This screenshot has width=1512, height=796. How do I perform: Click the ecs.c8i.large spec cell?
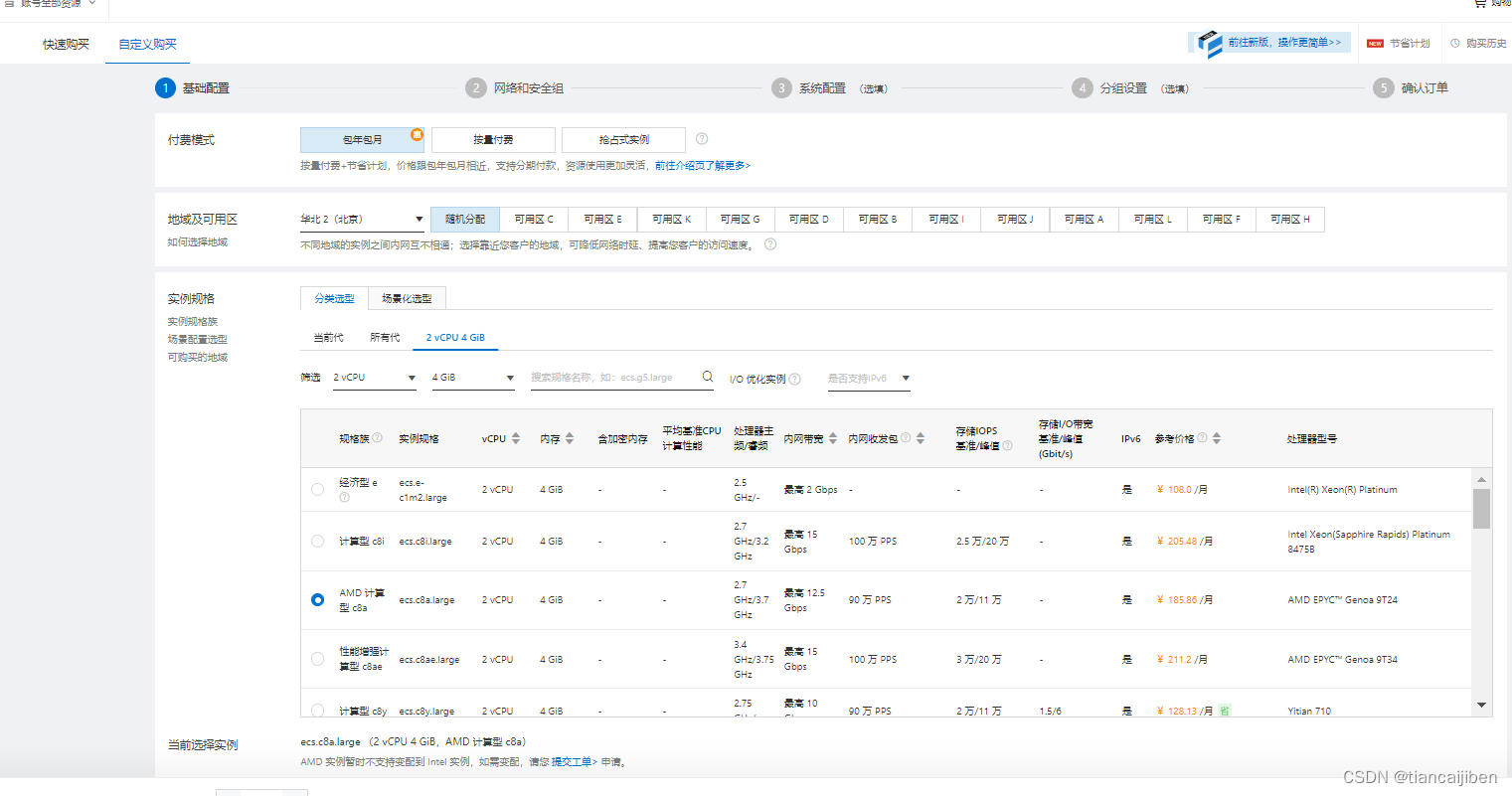(x=425, y=542)
